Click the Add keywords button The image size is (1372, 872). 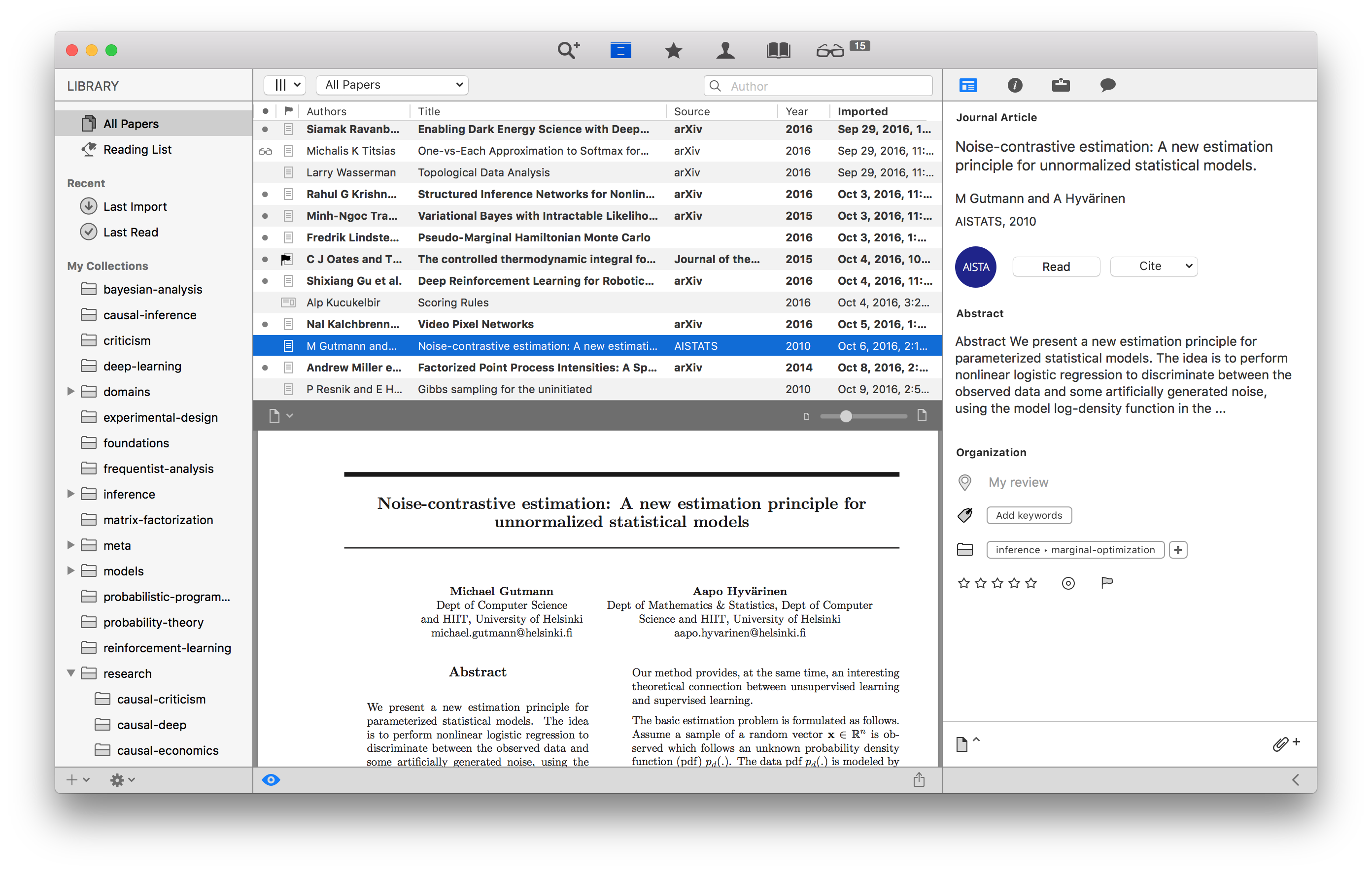coord(1029,515)
